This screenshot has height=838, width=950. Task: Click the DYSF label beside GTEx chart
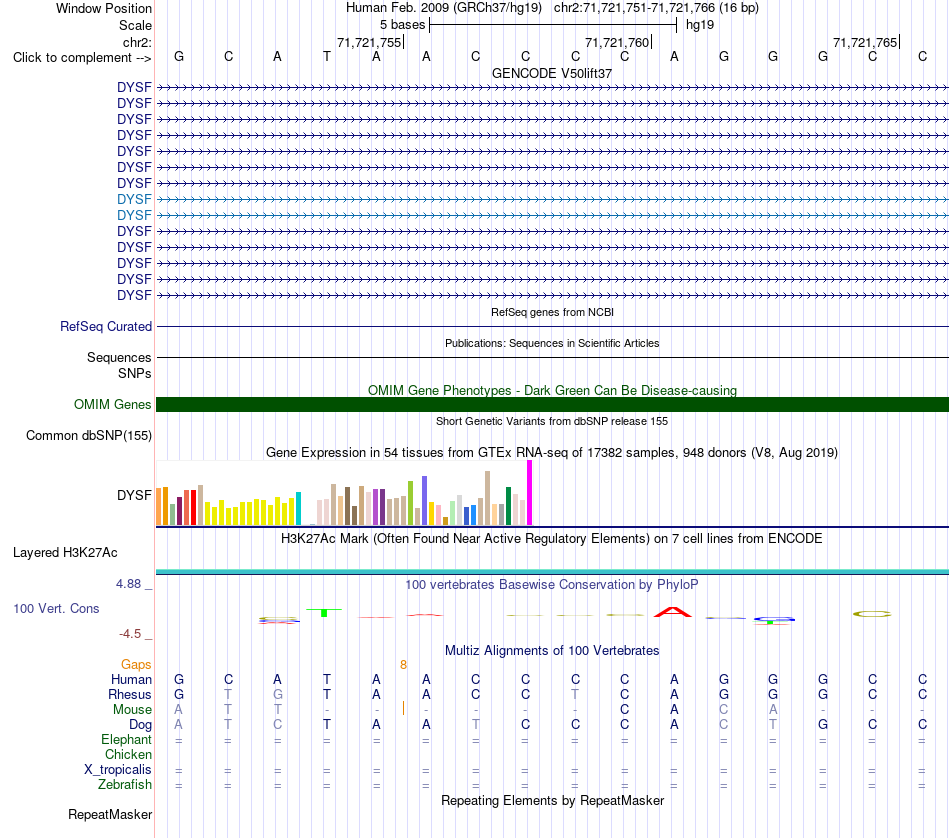tap(134, 495)
